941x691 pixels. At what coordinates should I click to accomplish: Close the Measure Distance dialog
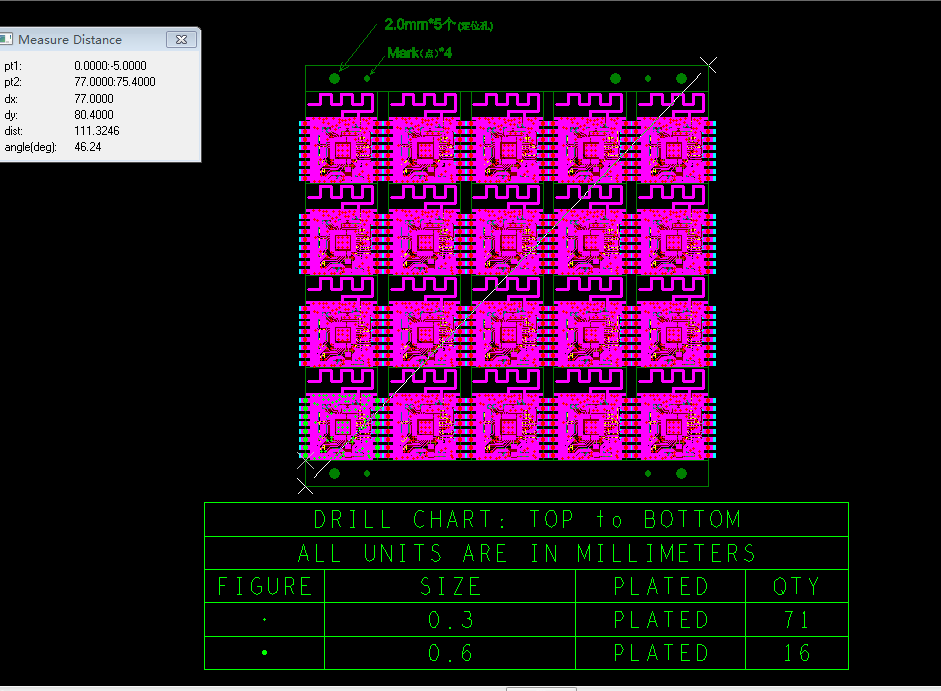[x=181, y=39]
